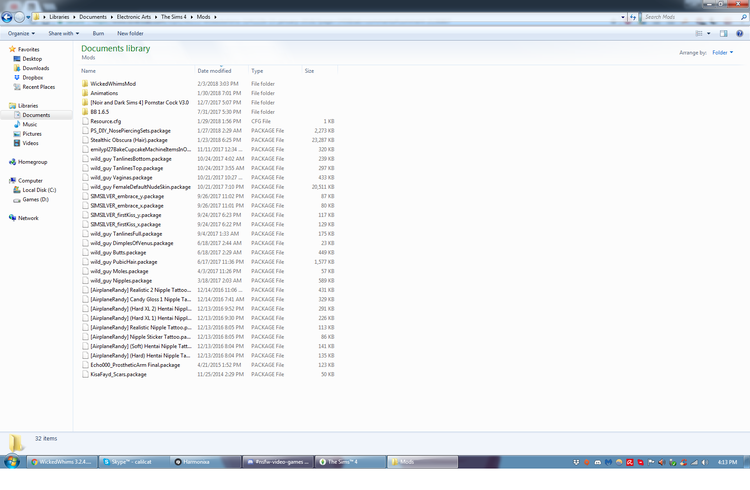Click the Burn toolbar command
The image size is (750, 490).
pyautogui.click(x=98, y=33)
